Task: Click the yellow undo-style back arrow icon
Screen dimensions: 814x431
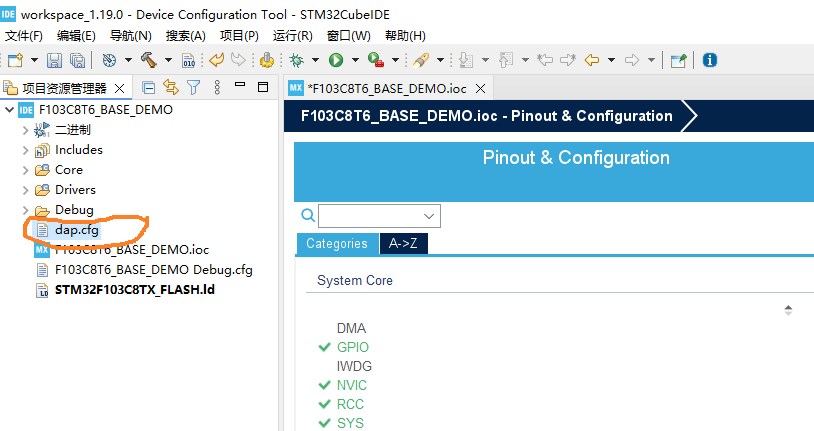Action: [216, 60]
